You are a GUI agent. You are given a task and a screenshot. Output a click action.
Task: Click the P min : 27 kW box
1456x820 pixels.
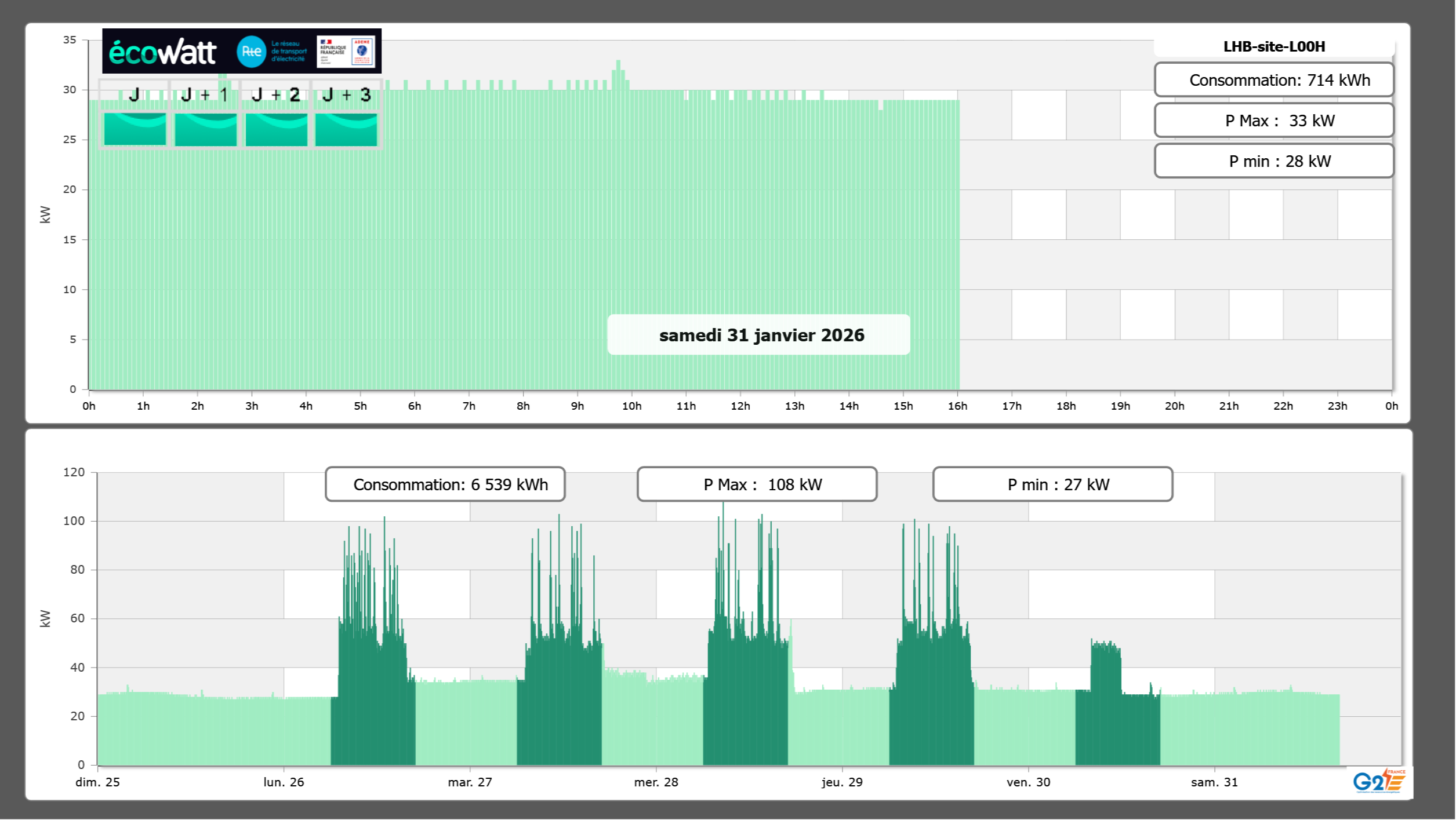[x=1052, y=484]
